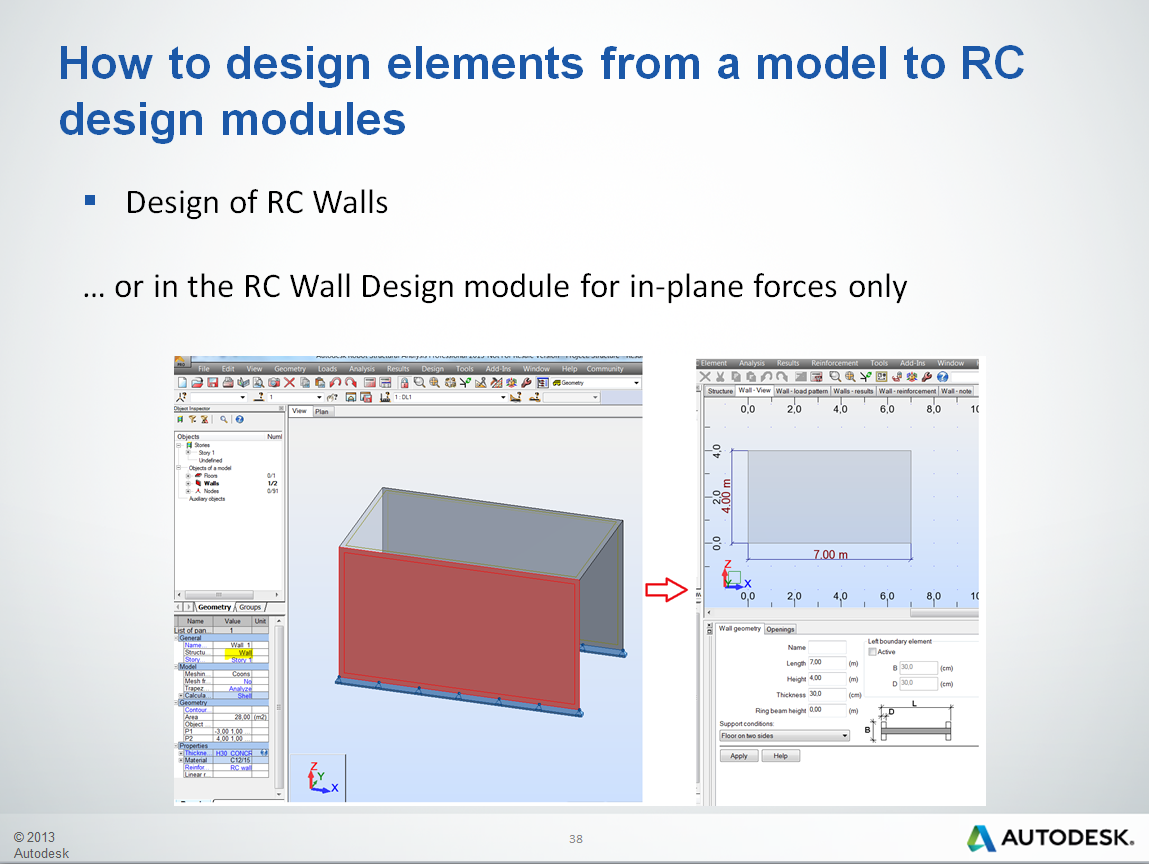Open the 1 : DL1 load case dropdown
Screen dimensions: 1149x864
[x=503, y=397]
